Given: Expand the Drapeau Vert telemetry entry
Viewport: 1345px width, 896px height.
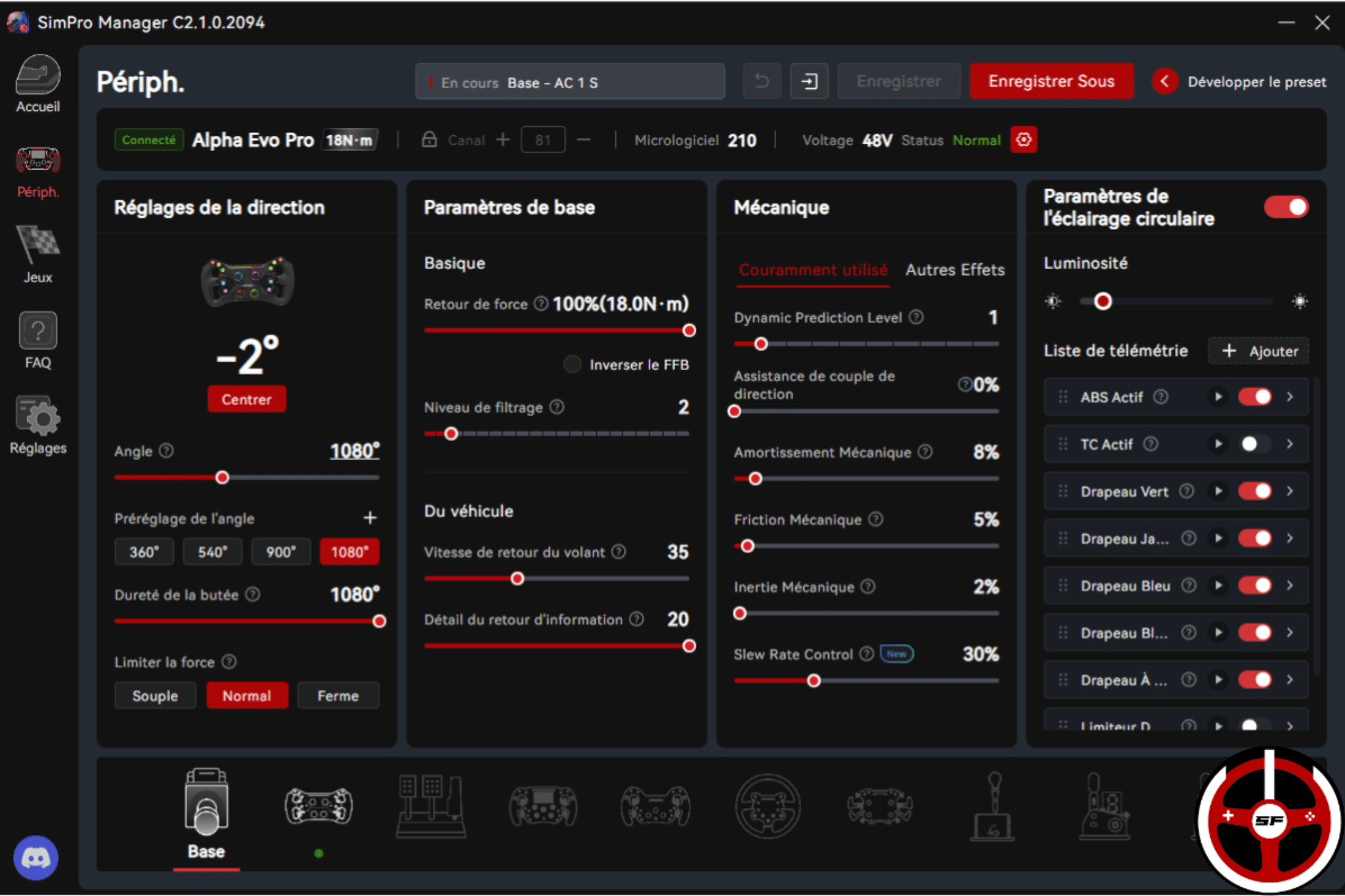Looking at the screenshot, I should point(1288,491).
